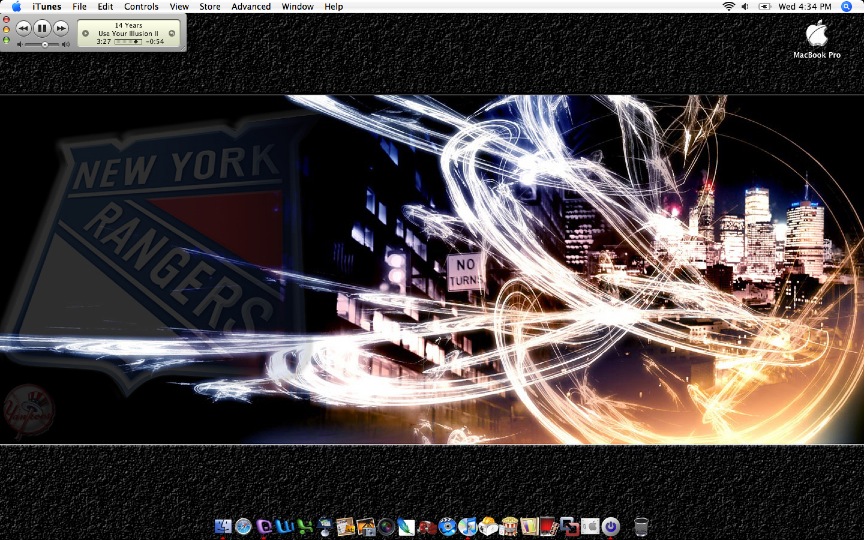Viewport: 865px width, 540px height.
Task: Open Finder from the Dock
Action: 223,526
